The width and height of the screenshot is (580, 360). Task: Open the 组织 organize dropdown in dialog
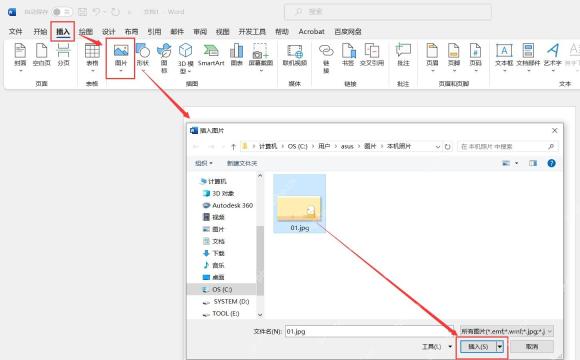coord(204,163)
